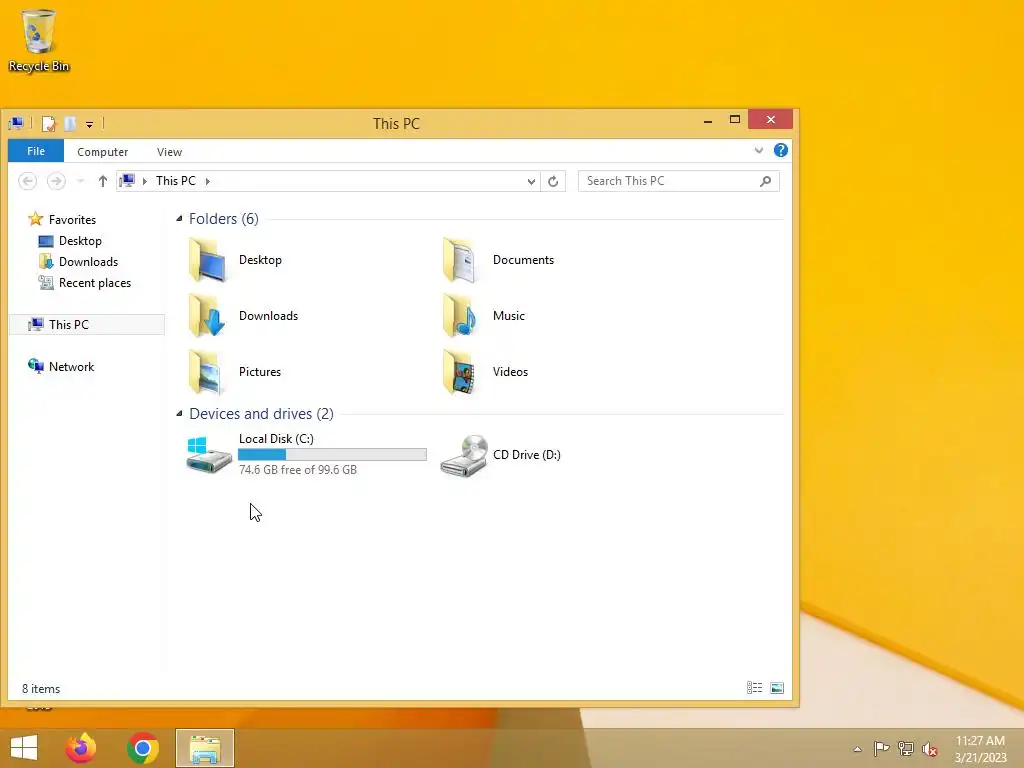
Task: Click the "Folders (6)" header text
Action: coord(223,219)
